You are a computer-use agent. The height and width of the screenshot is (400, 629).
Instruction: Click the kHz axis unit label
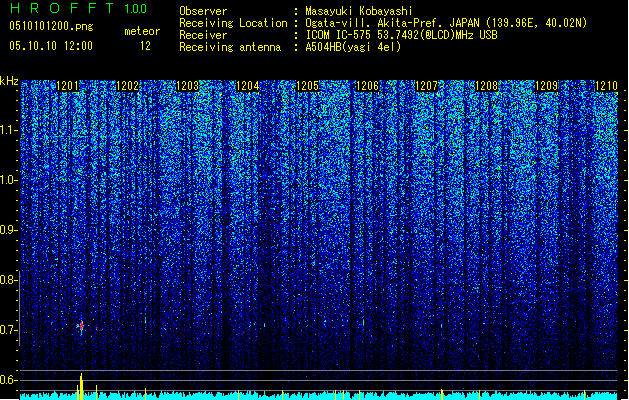pos(9,81)
